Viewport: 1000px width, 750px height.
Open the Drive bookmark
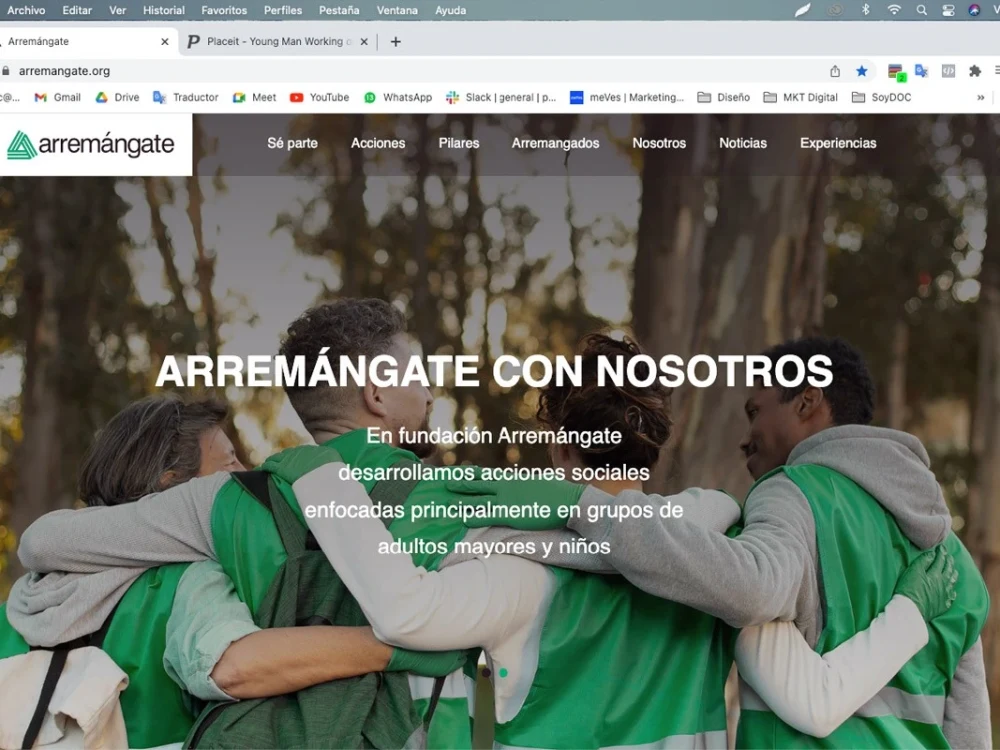pyautogui.click(x=117, y=98)
